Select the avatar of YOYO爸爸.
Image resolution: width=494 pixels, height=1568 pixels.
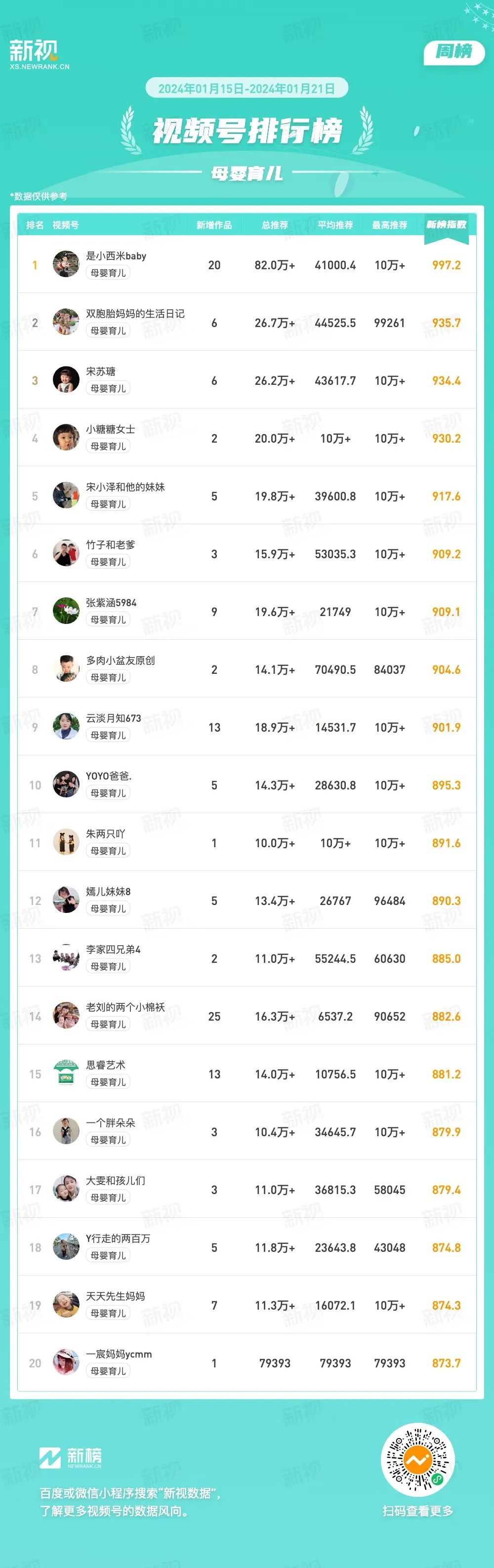click(66, 784)
